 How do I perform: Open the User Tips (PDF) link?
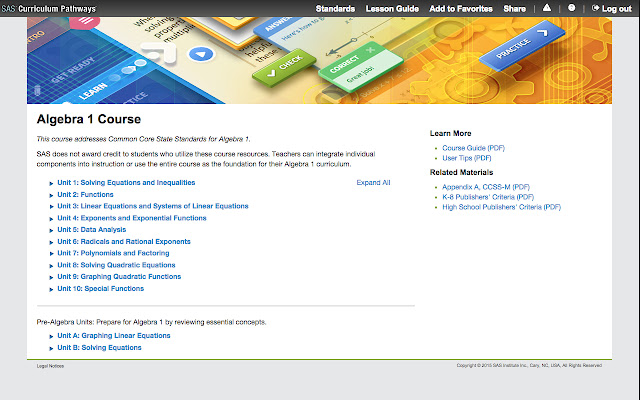[x=467, y=158]
